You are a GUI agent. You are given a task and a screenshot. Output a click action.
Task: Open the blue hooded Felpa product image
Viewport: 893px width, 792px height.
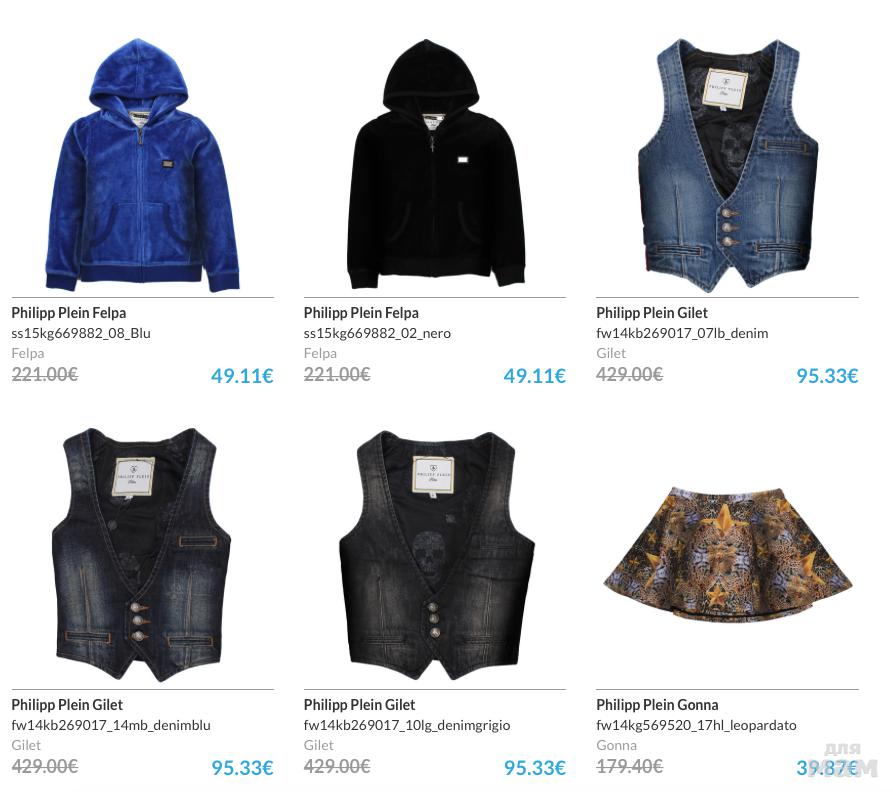pyautogui.click(x=142, y=165)
